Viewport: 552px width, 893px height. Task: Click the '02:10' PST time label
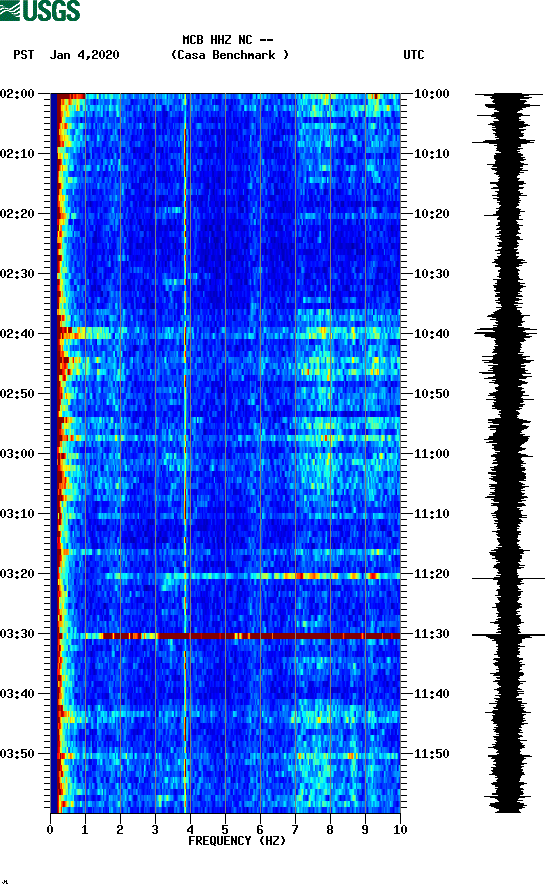pos(17,154)
